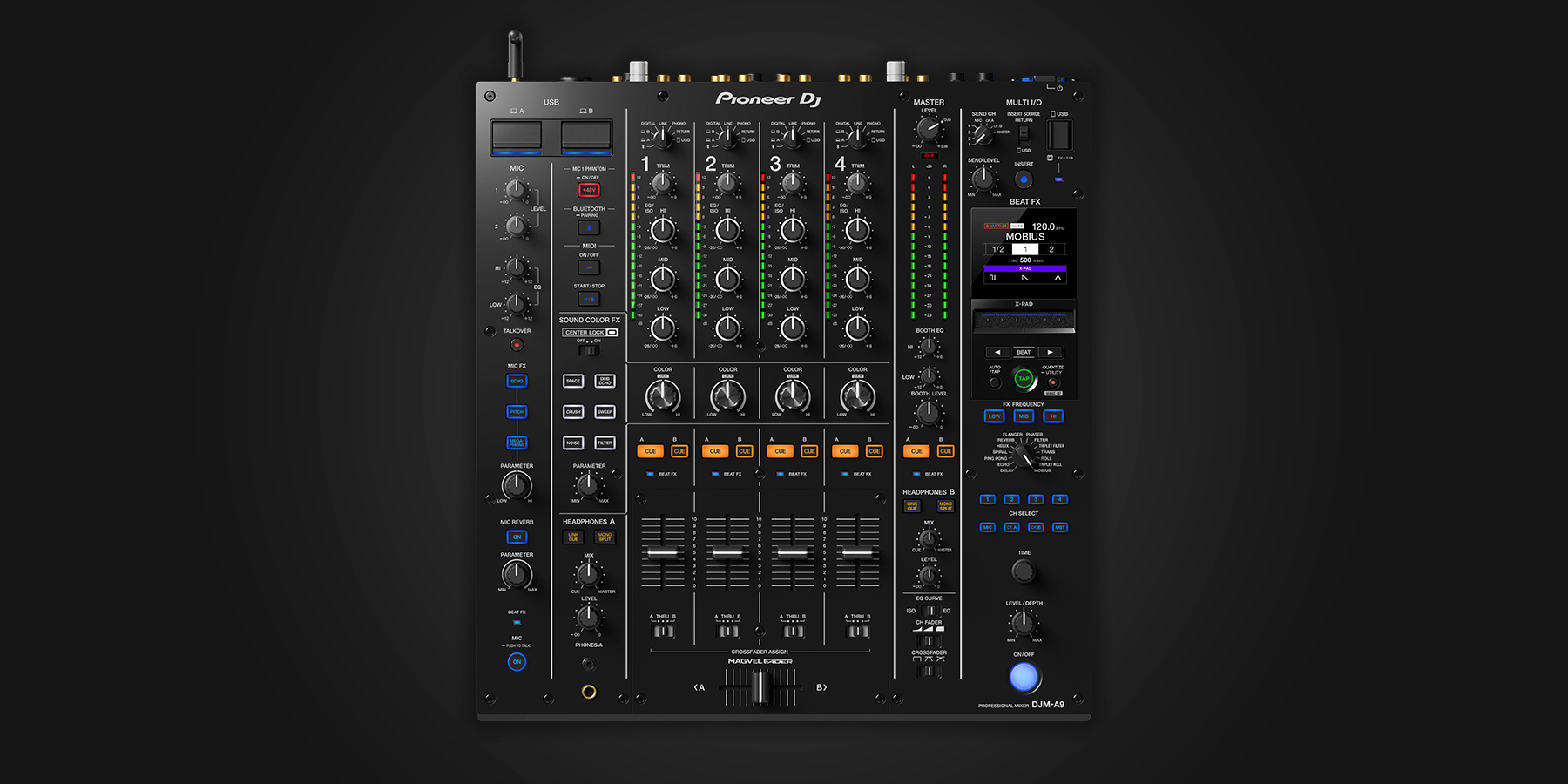
Task: Select the square-wave icon on the Beat FX display
Action: click(x=992, y=277)
